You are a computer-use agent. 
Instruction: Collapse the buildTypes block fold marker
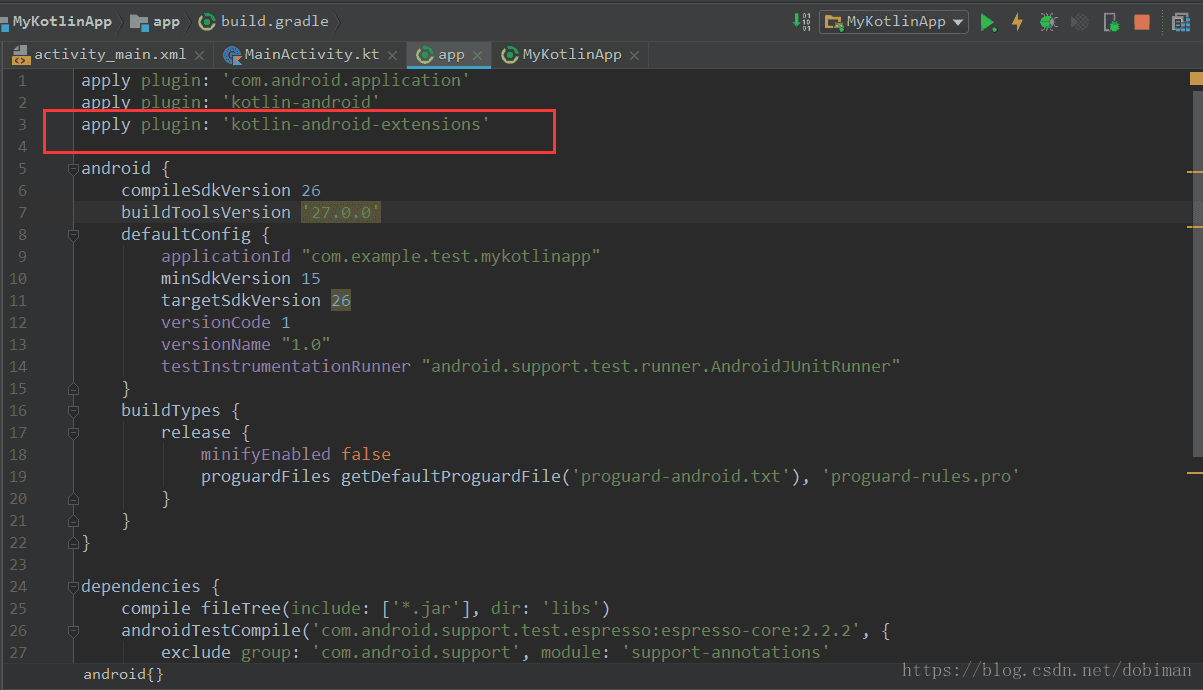[x=73, y=411]
